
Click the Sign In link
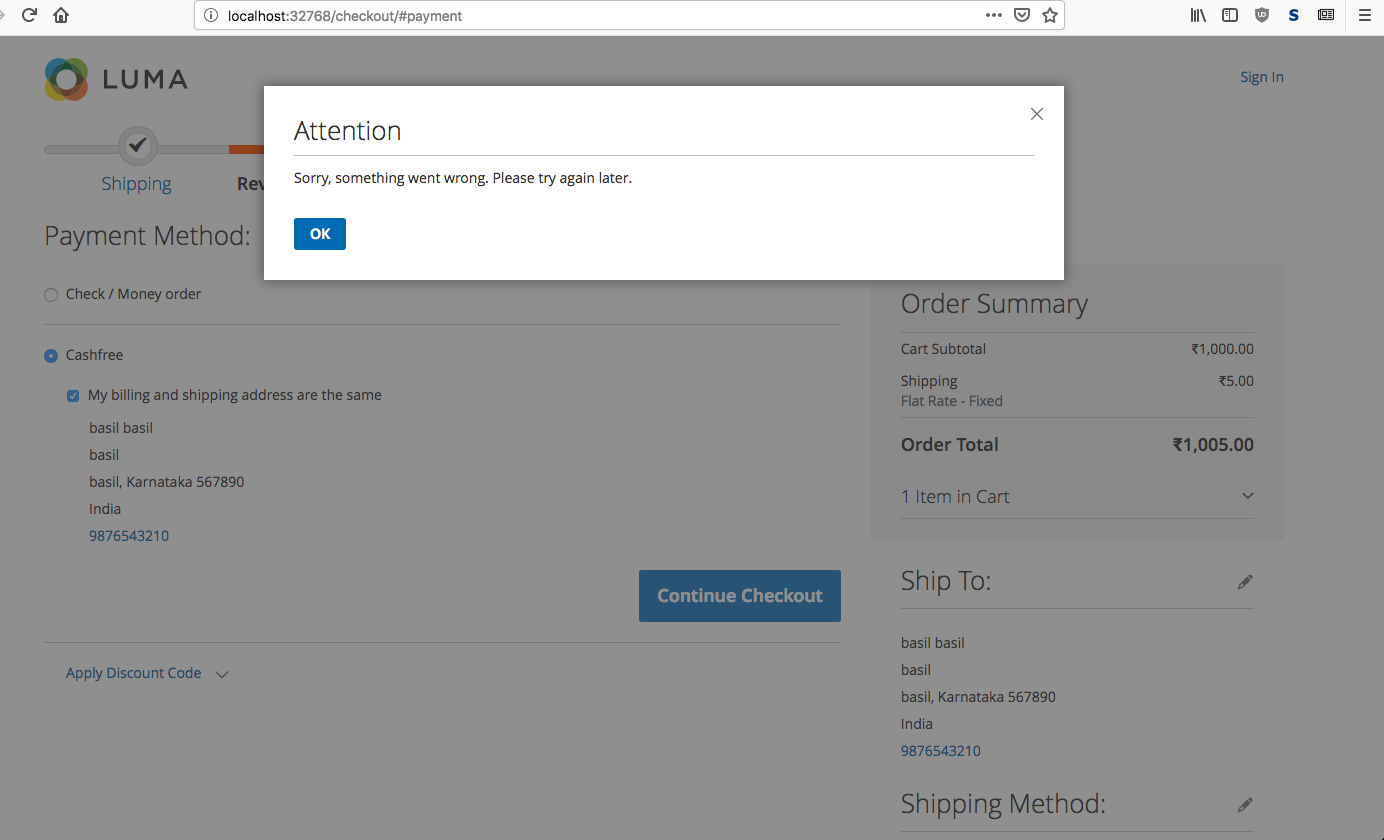click(1261, 77)
